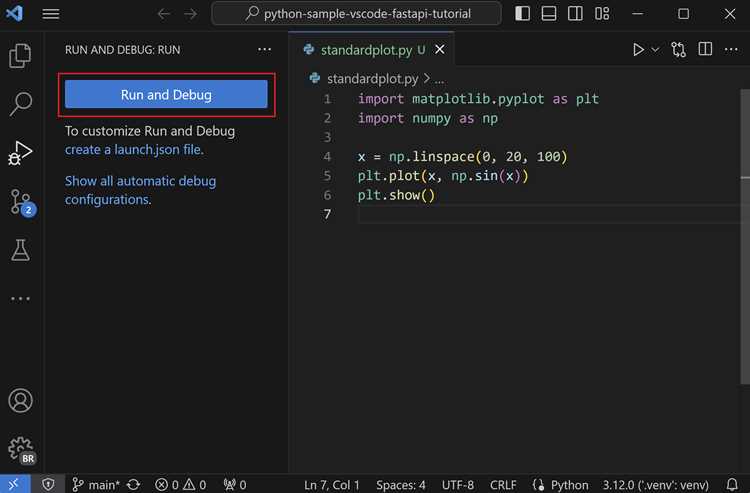This screenshot has width=750, height=493.
Task: Open Show all automatic debug configurations link
Action: coord(141,190)
